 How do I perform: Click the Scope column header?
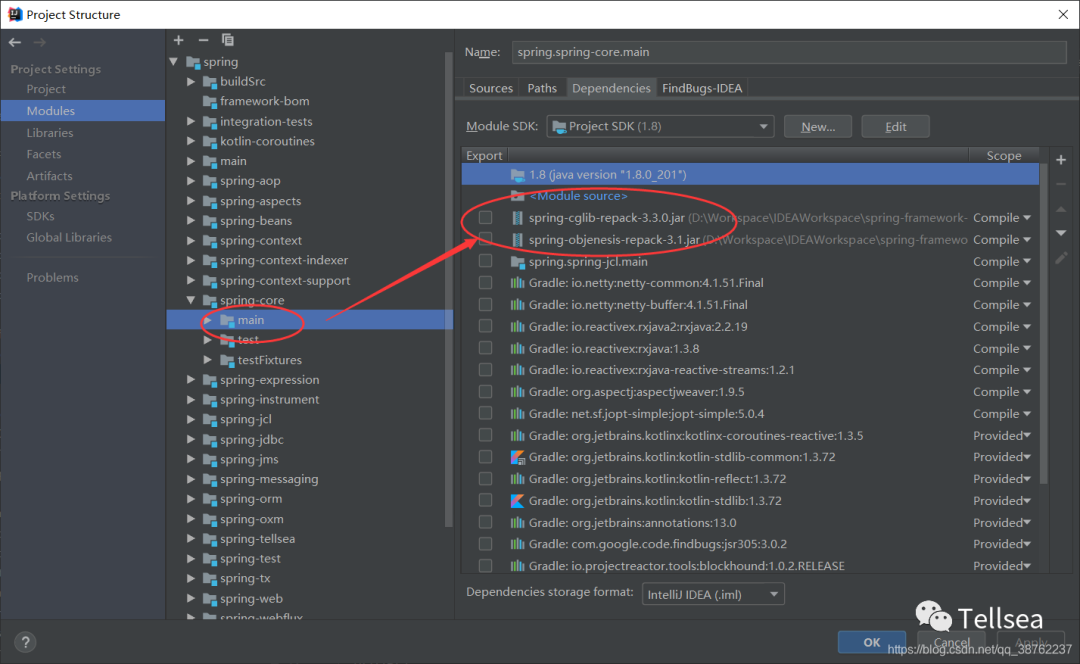pyautogui.click(x=1004, y=156)
